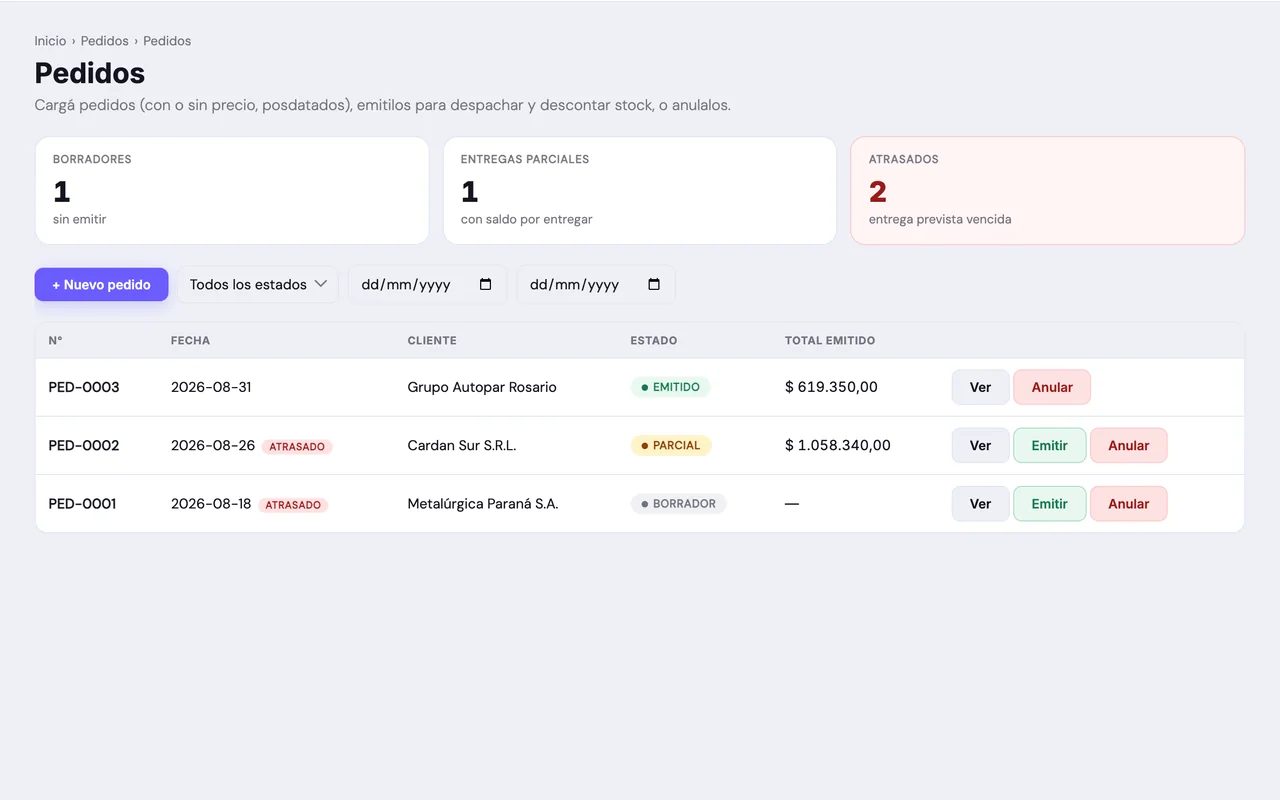
Task: Click client Metalúrgica Paraná S.A.
Action: pyautogui.click(x=483, y=503)
